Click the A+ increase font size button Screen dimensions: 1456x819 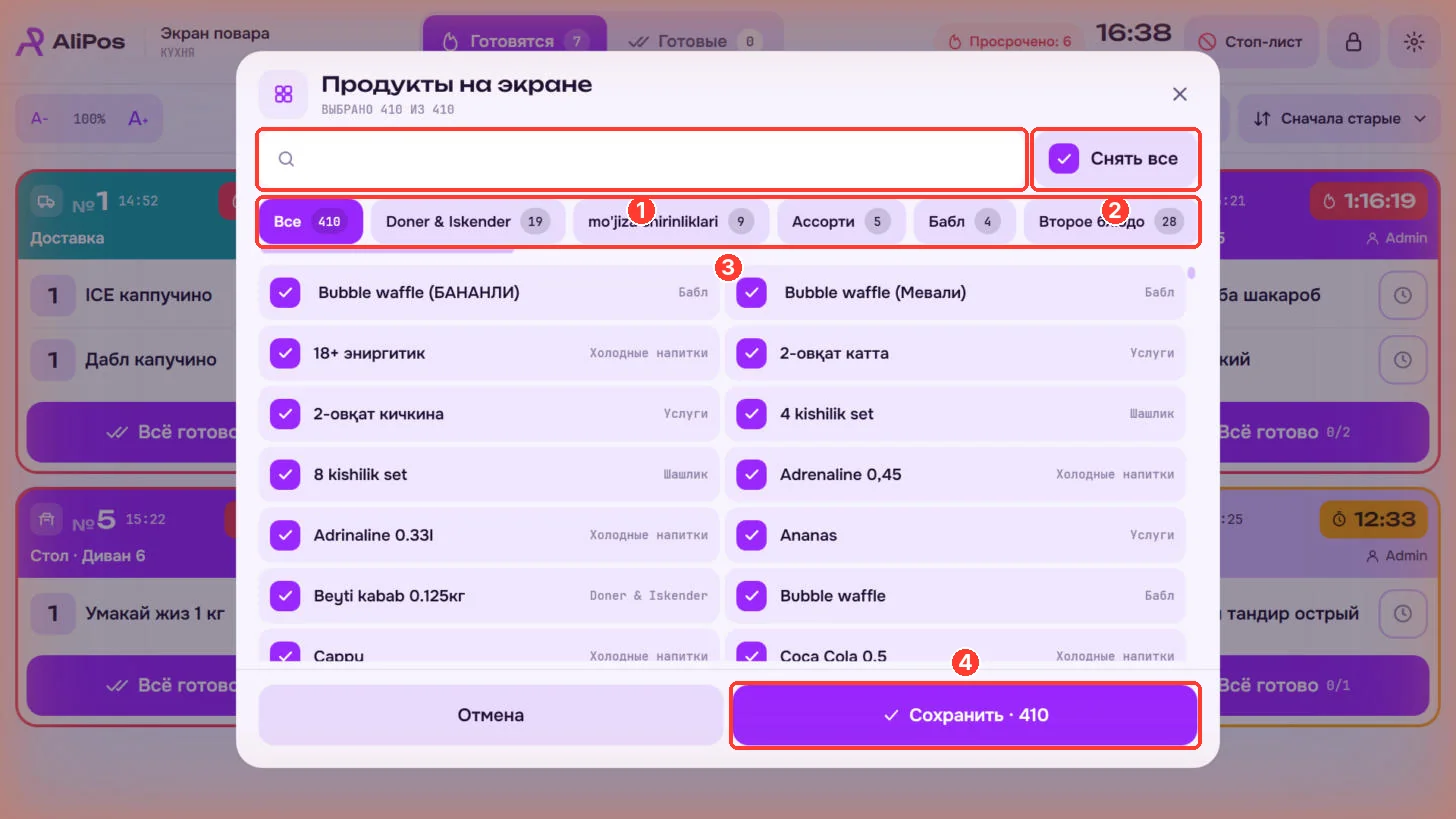click(138, 119)
